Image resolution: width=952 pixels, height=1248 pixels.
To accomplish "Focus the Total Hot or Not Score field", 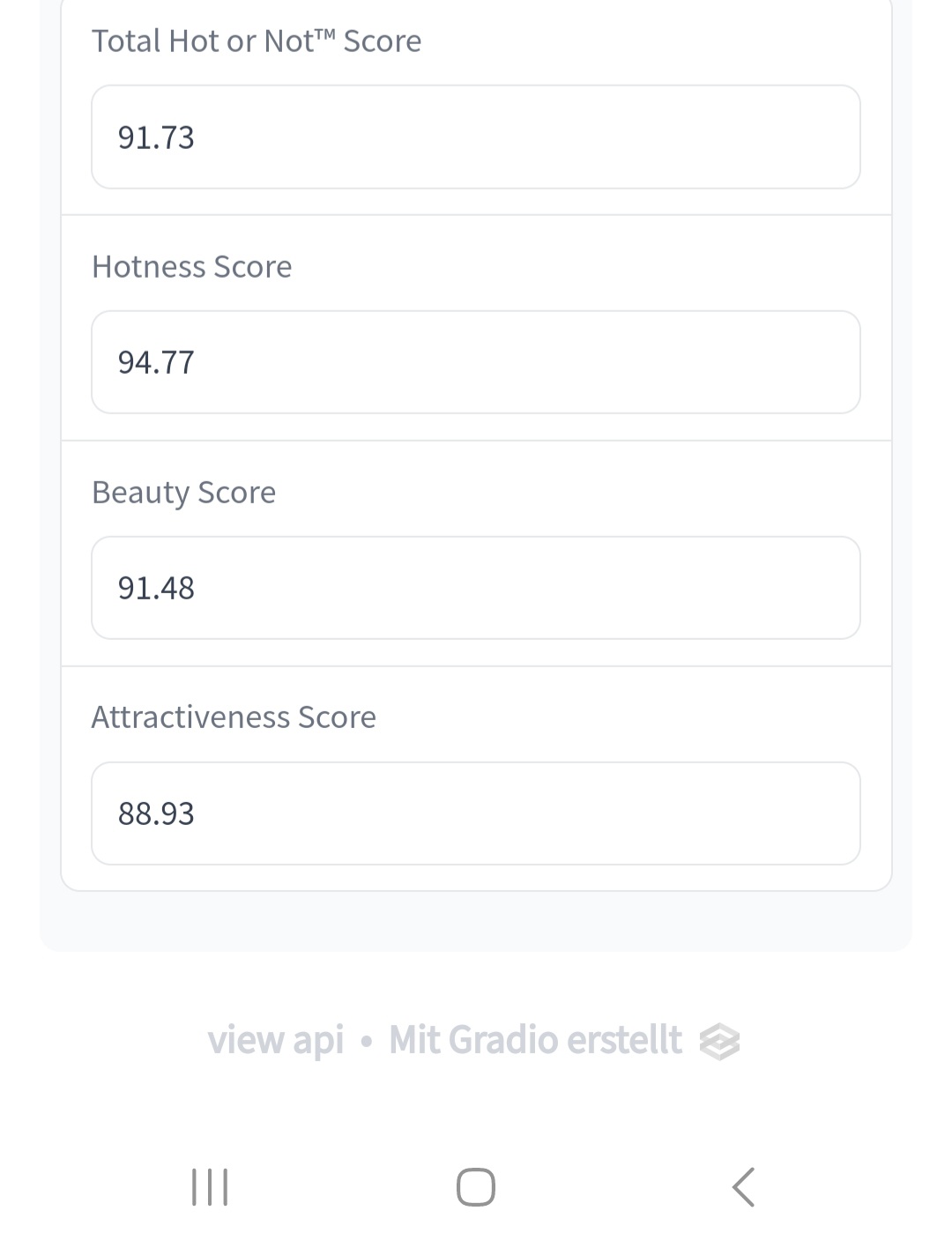I will coord(476,137).
